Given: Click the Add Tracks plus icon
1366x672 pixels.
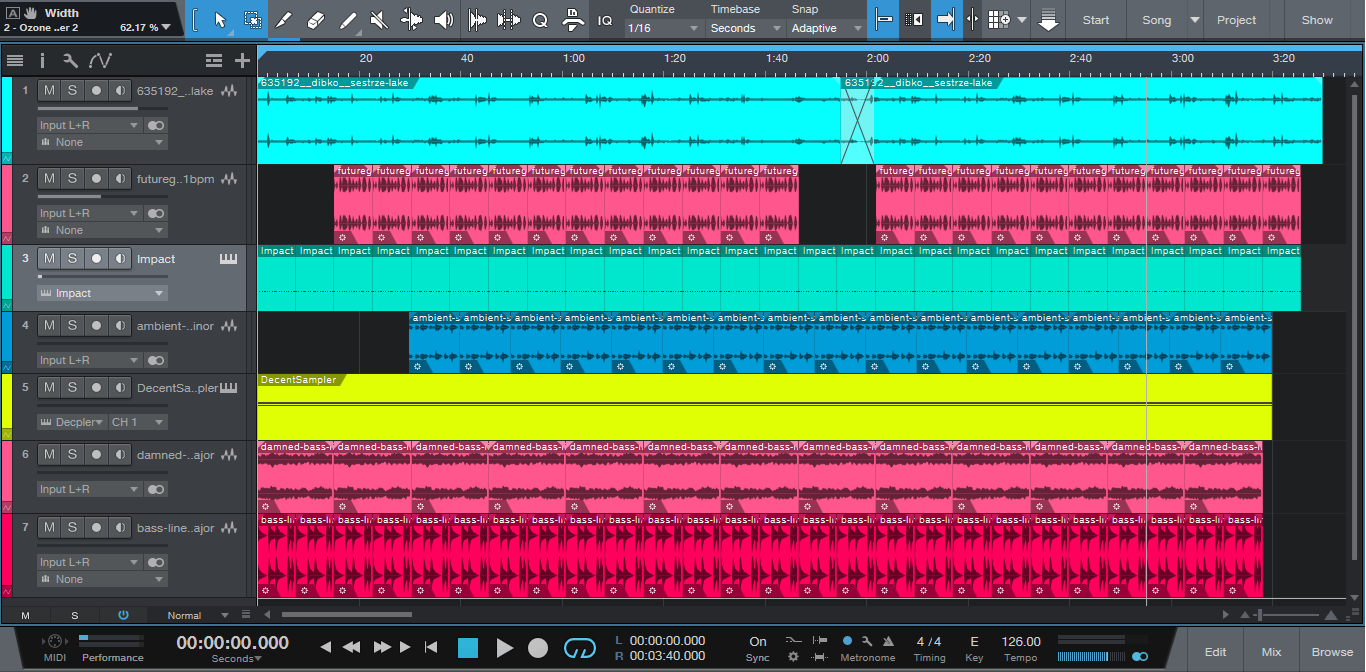Looking at the screenshot, I should (x=242, y=61).
